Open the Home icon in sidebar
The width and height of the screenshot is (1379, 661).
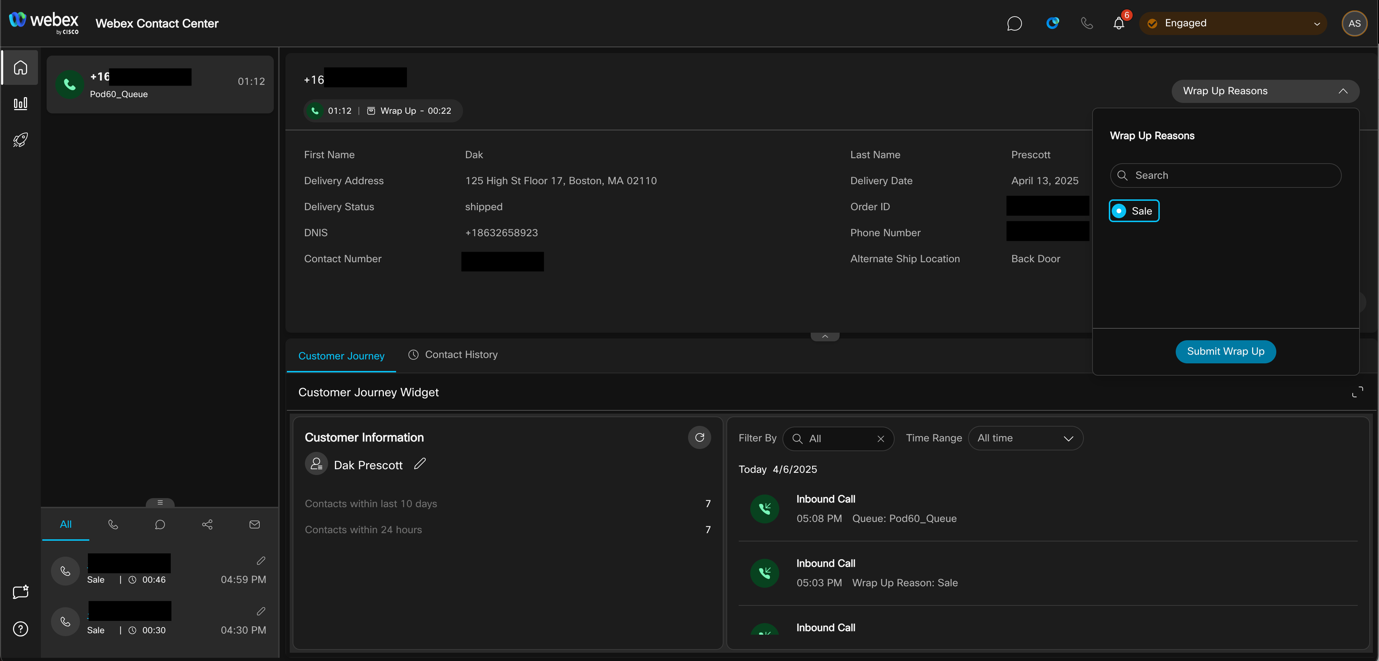point(20,68)
